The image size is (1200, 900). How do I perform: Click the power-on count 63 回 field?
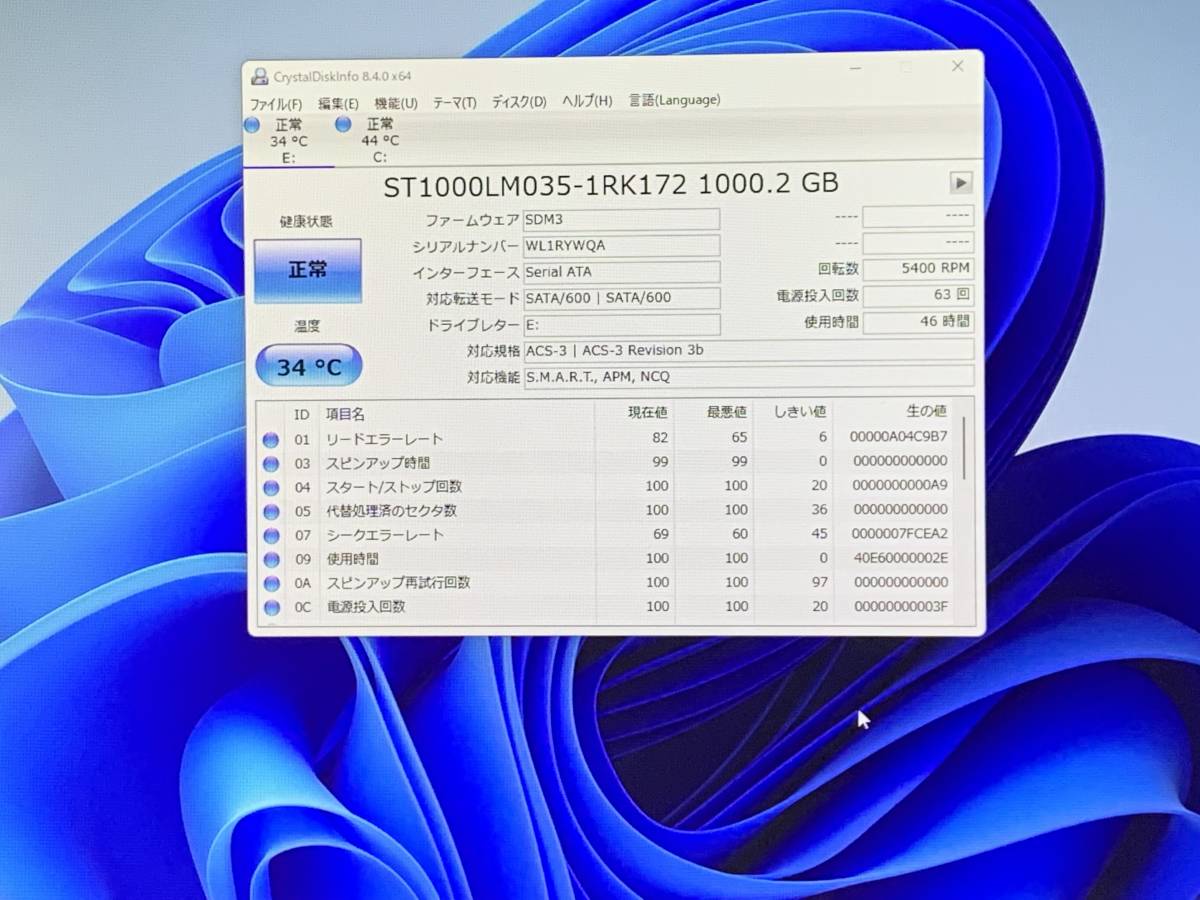[917, 296]
